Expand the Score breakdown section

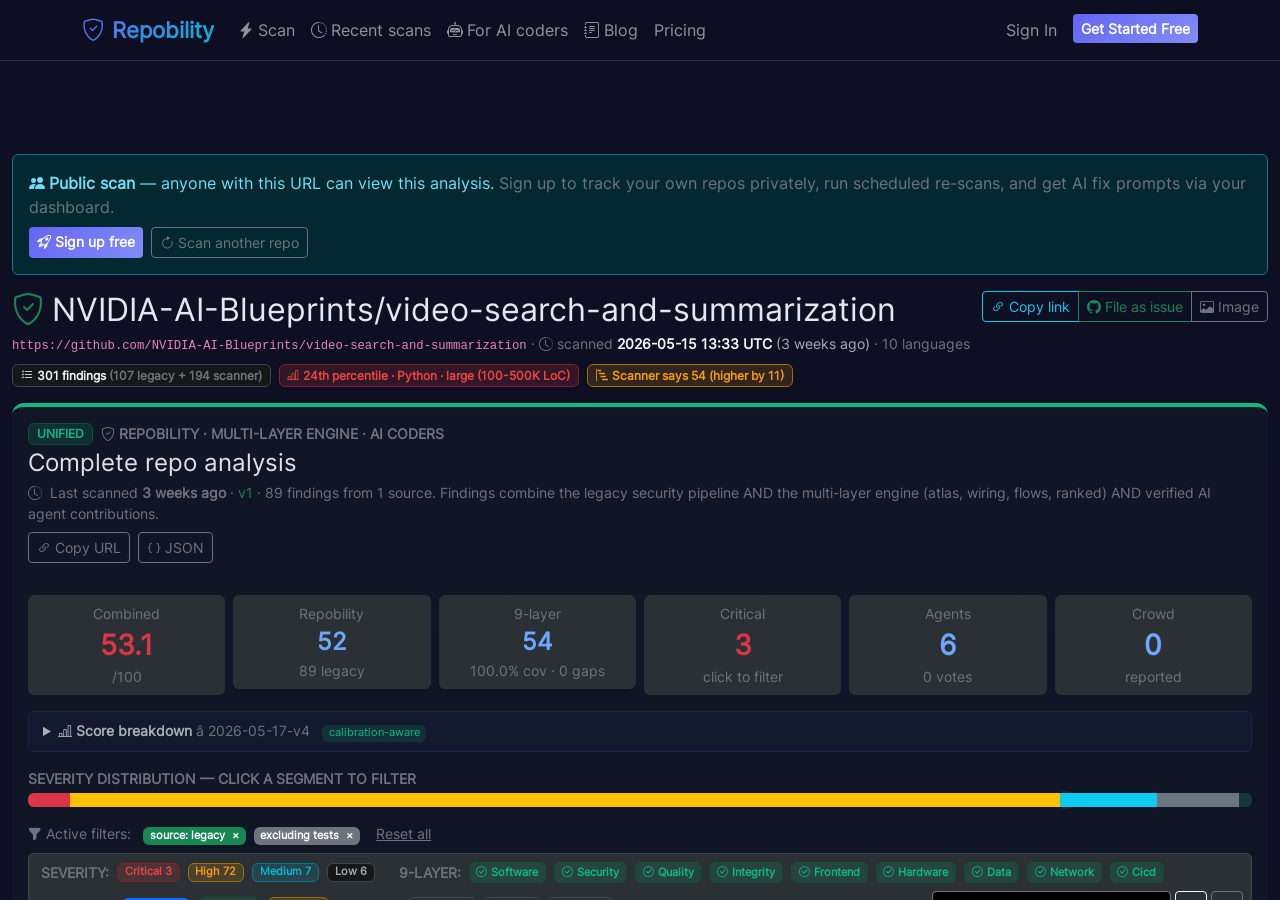[640, 731]
